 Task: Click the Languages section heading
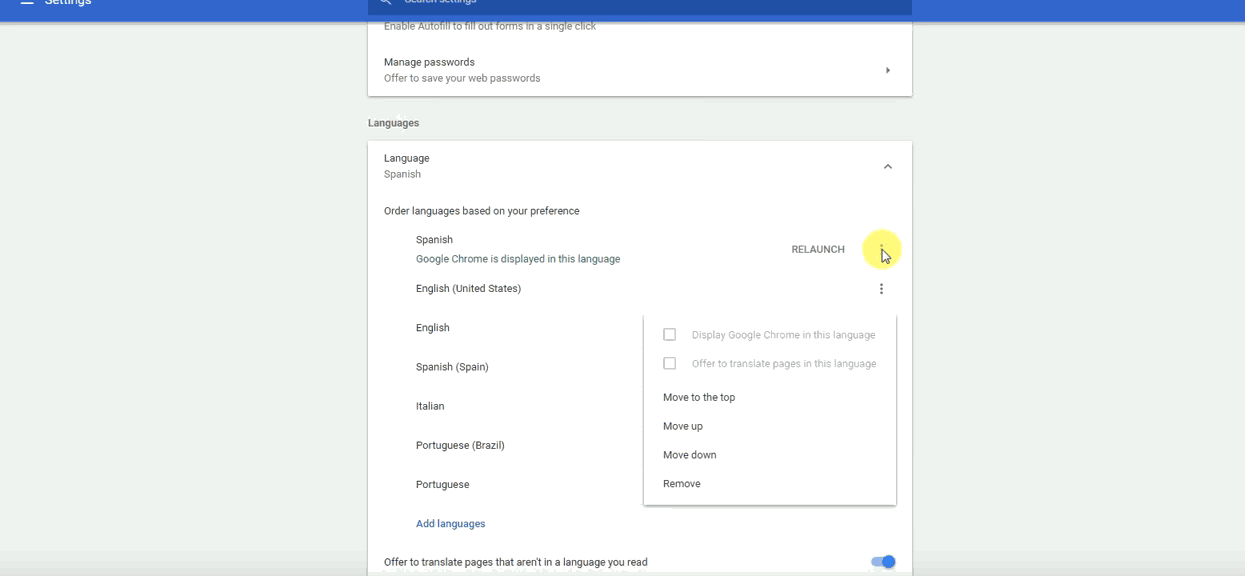(x=393, y=123)
